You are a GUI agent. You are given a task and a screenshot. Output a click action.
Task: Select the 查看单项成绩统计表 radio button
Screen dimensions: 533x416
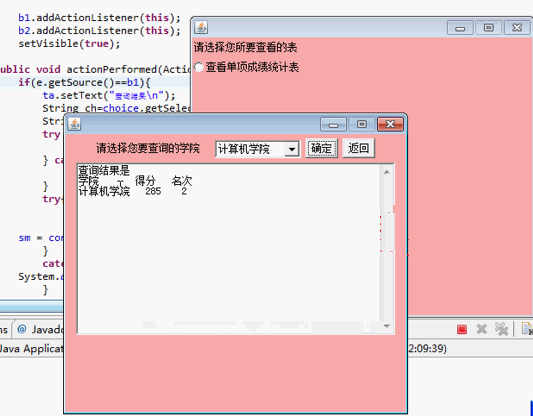point(199,67)
